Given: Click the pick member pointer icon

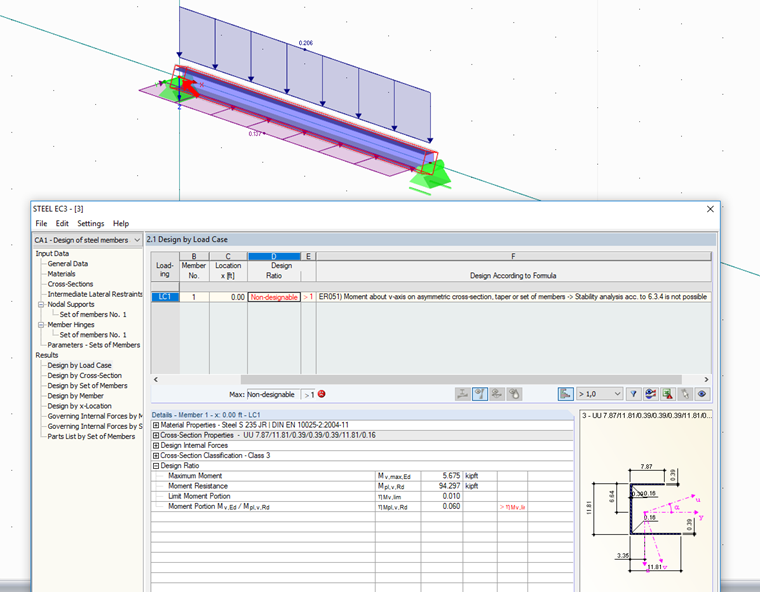Looking at the screenshot, I should pos(685,394).
